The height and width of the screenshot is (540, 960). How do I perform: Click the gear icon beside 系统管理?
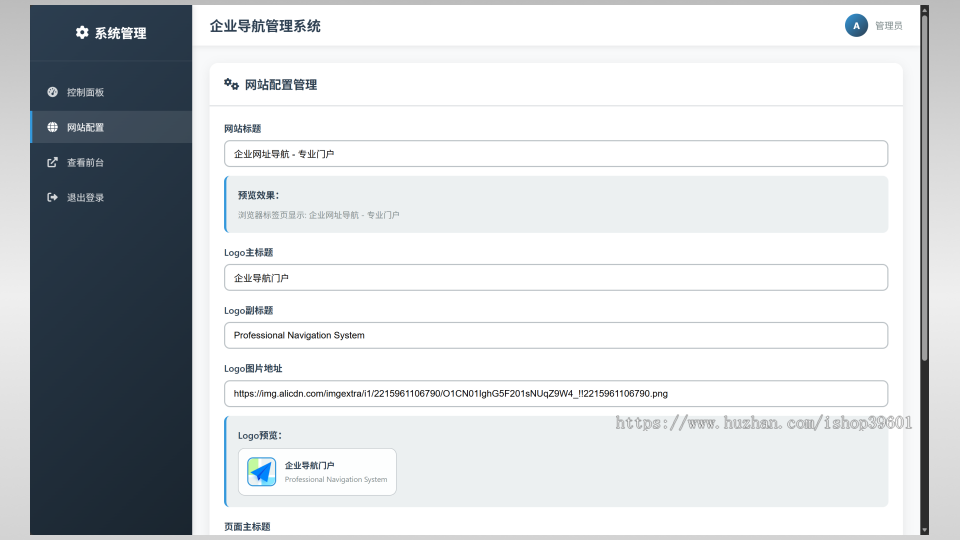click(82, 32)
